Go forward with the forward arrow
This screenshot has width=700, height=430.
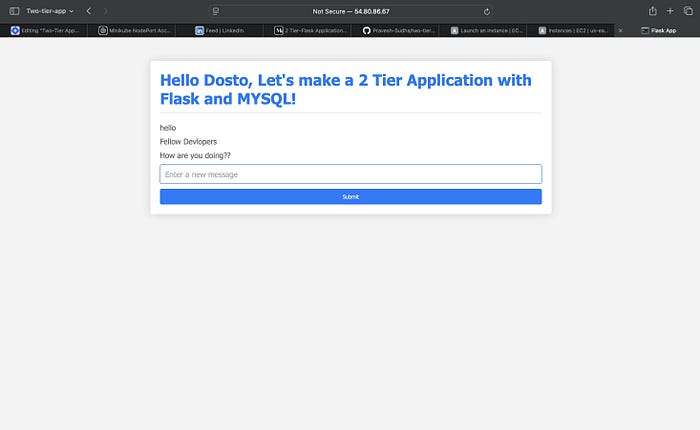[x=106, y=11]
